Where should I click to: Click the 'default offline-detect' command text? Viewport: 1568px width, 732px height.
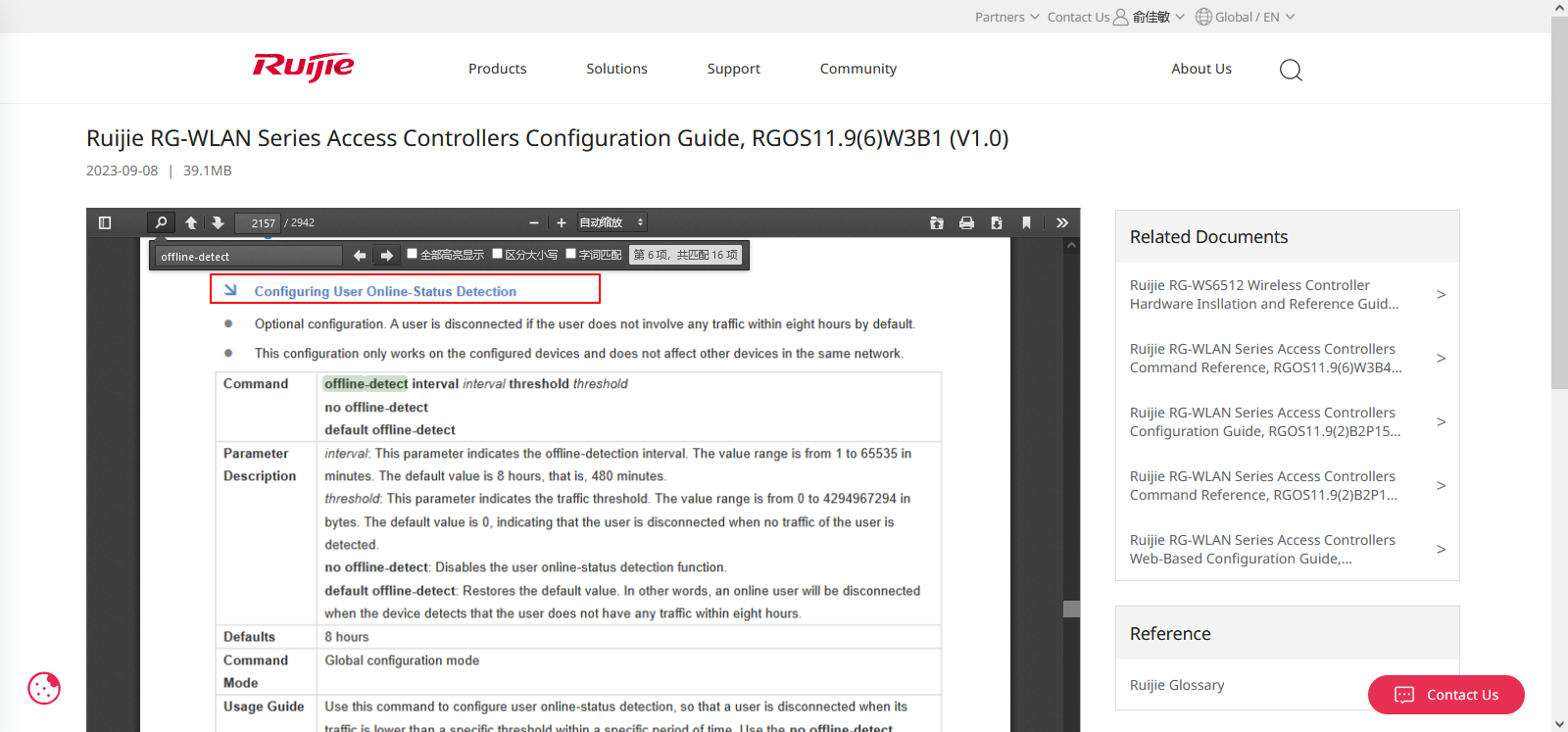pyautogui.click(x=390, y=430)
